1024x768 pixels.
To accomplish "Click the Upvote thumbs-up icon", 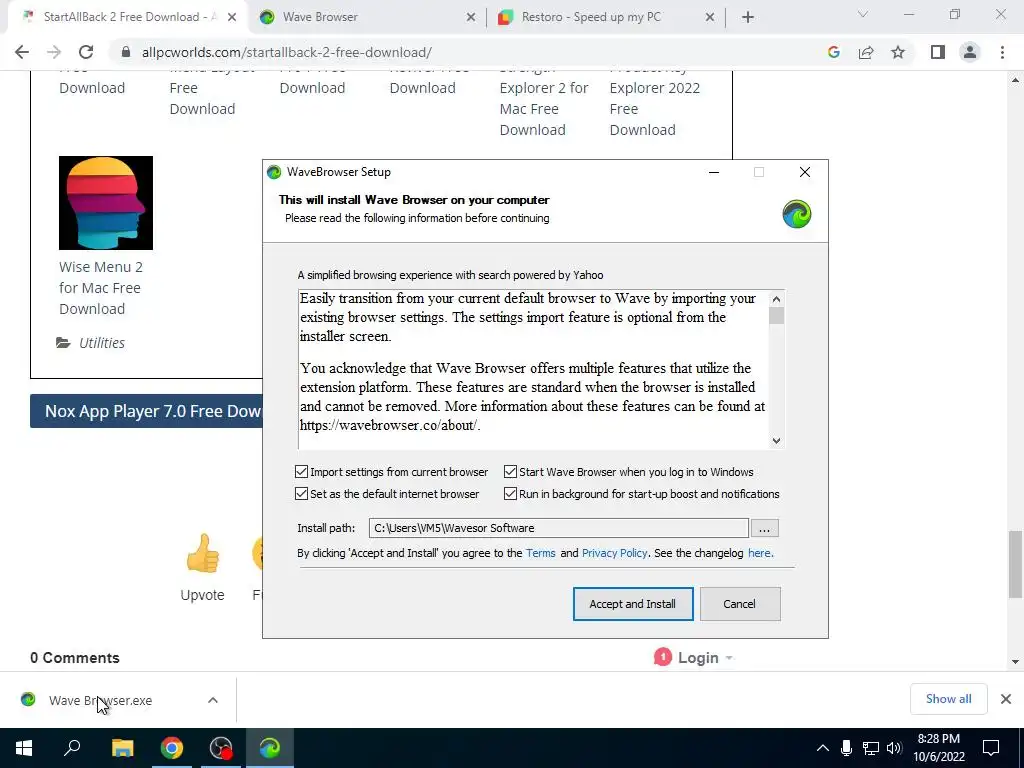I will (x=202, y=554).
